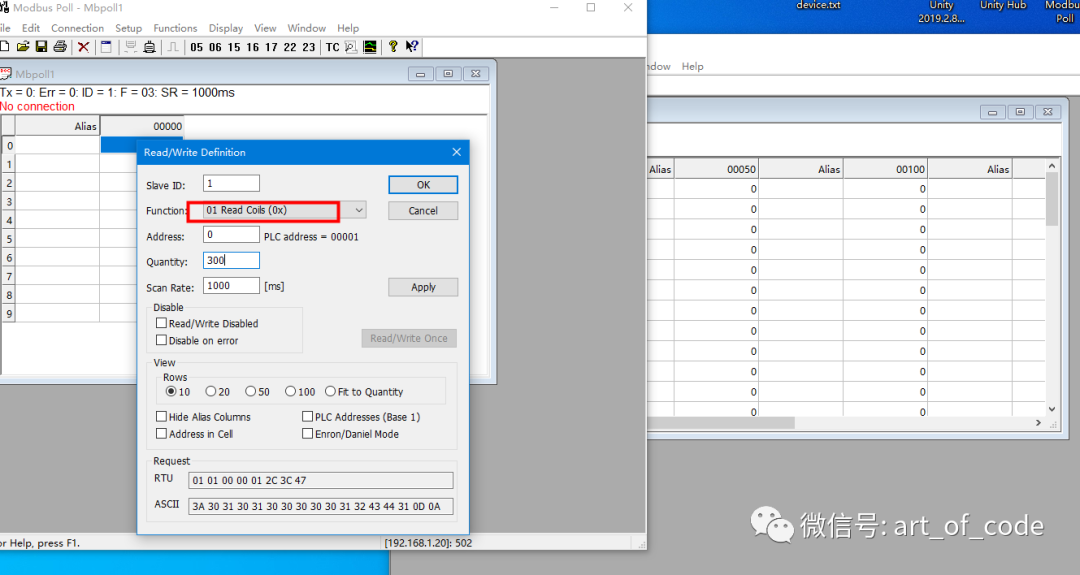Click function 05 write single coil
This screenshot has width=1080, height=575.
tap(197, 47)
